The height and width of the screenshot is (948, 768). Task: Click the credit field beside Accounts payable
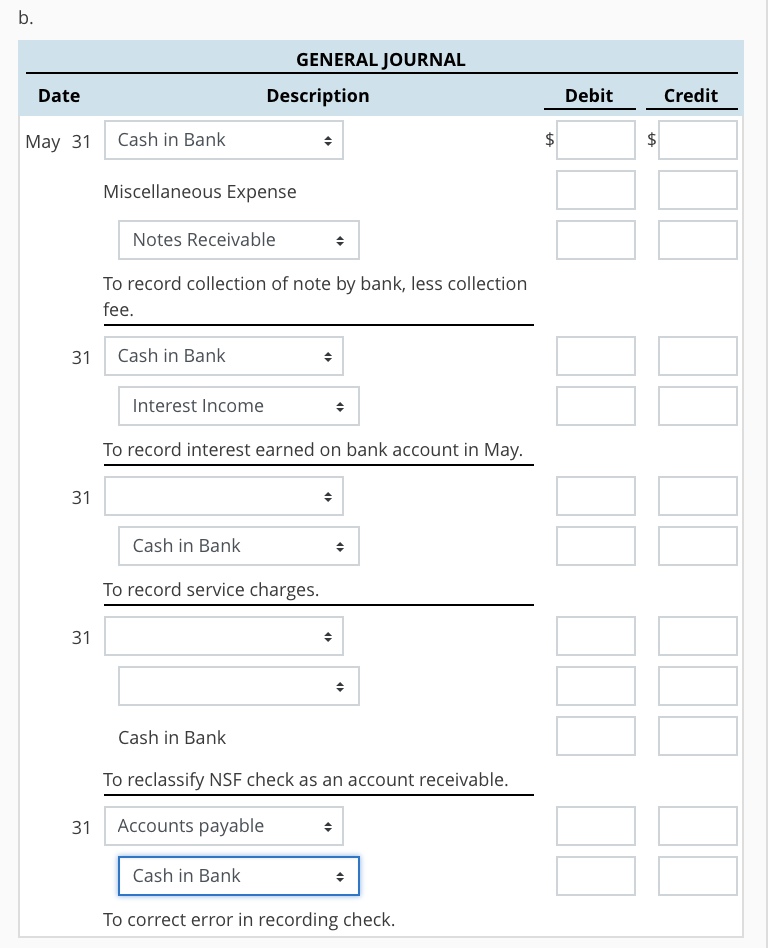click(697, 826)
